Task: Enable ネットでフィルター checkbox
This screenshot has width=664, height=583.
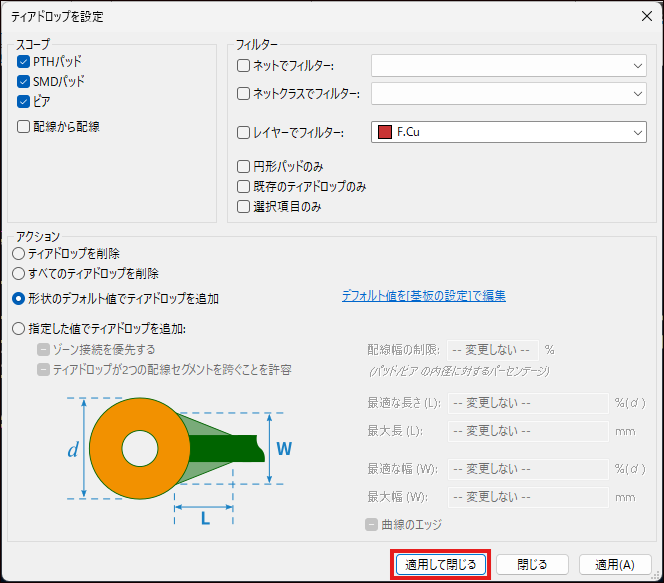Action: (x=244, y=66)
